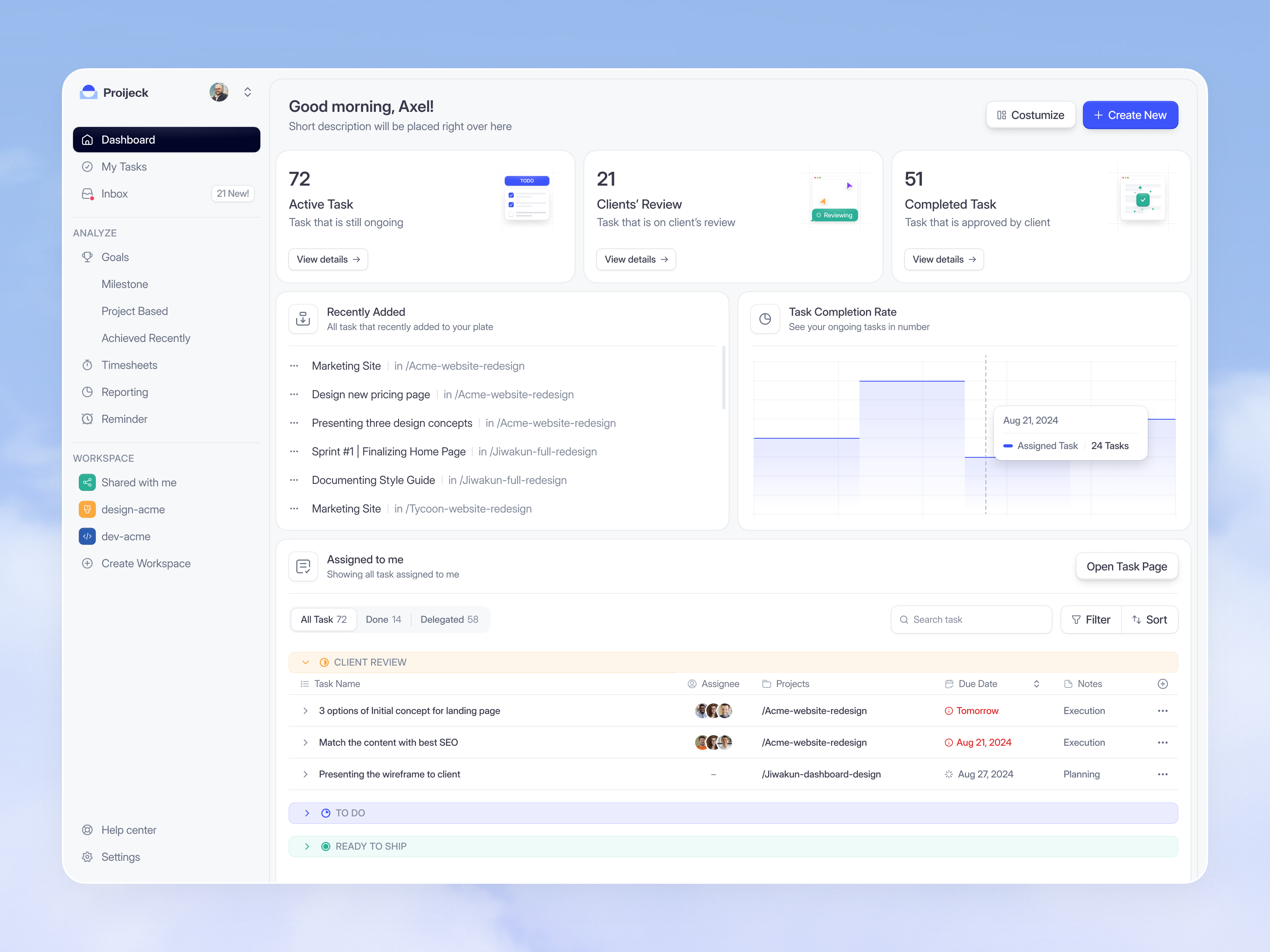Expand the TO DO section
Image resolution: width=1270 pixels, height=952 pixels.
[x=307, y=812]
